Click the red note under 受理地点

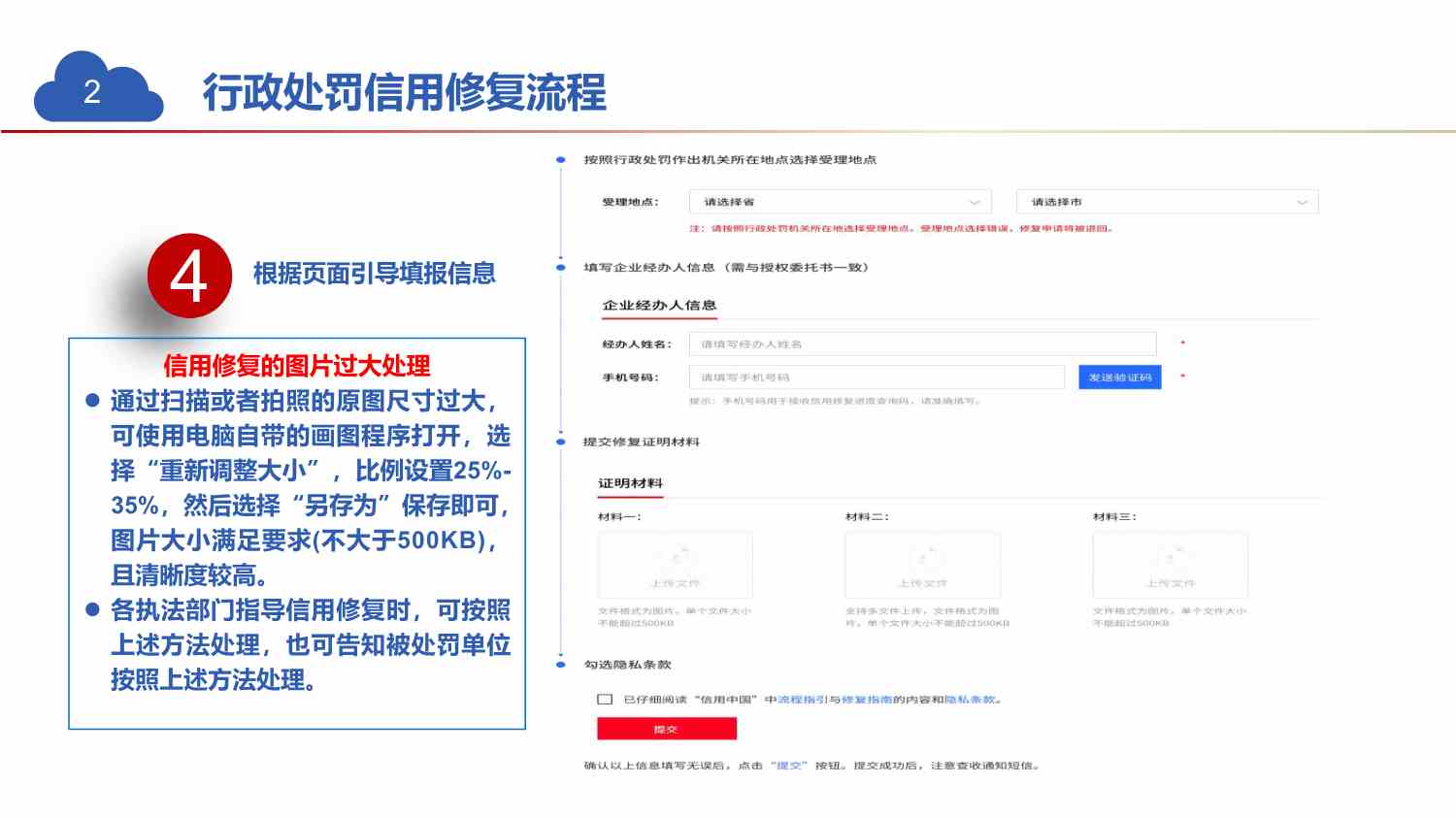(902, 229)
